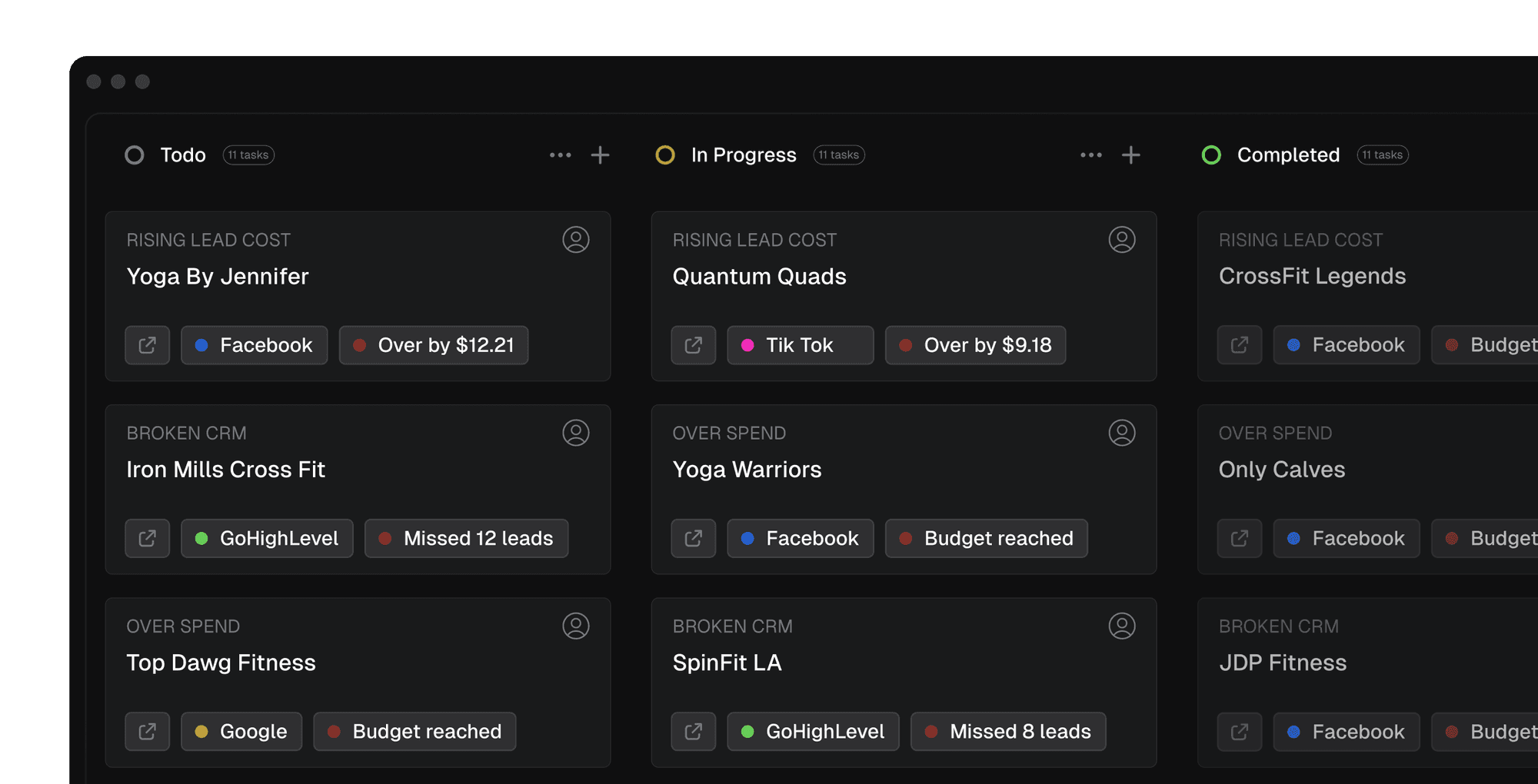
Task: Click BROKEN CRM label on SpinFit LA card
Action: [x=733, y=626]
